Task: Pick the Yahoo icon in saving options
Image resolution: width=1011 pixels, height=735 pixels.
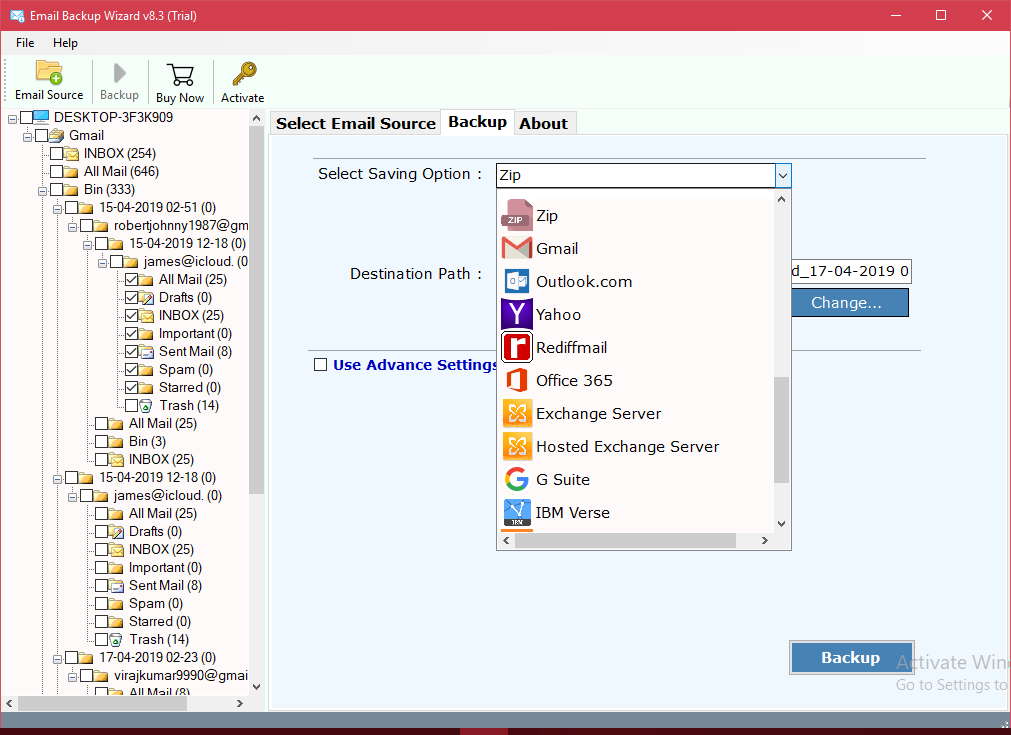Action: click(516, 314)
